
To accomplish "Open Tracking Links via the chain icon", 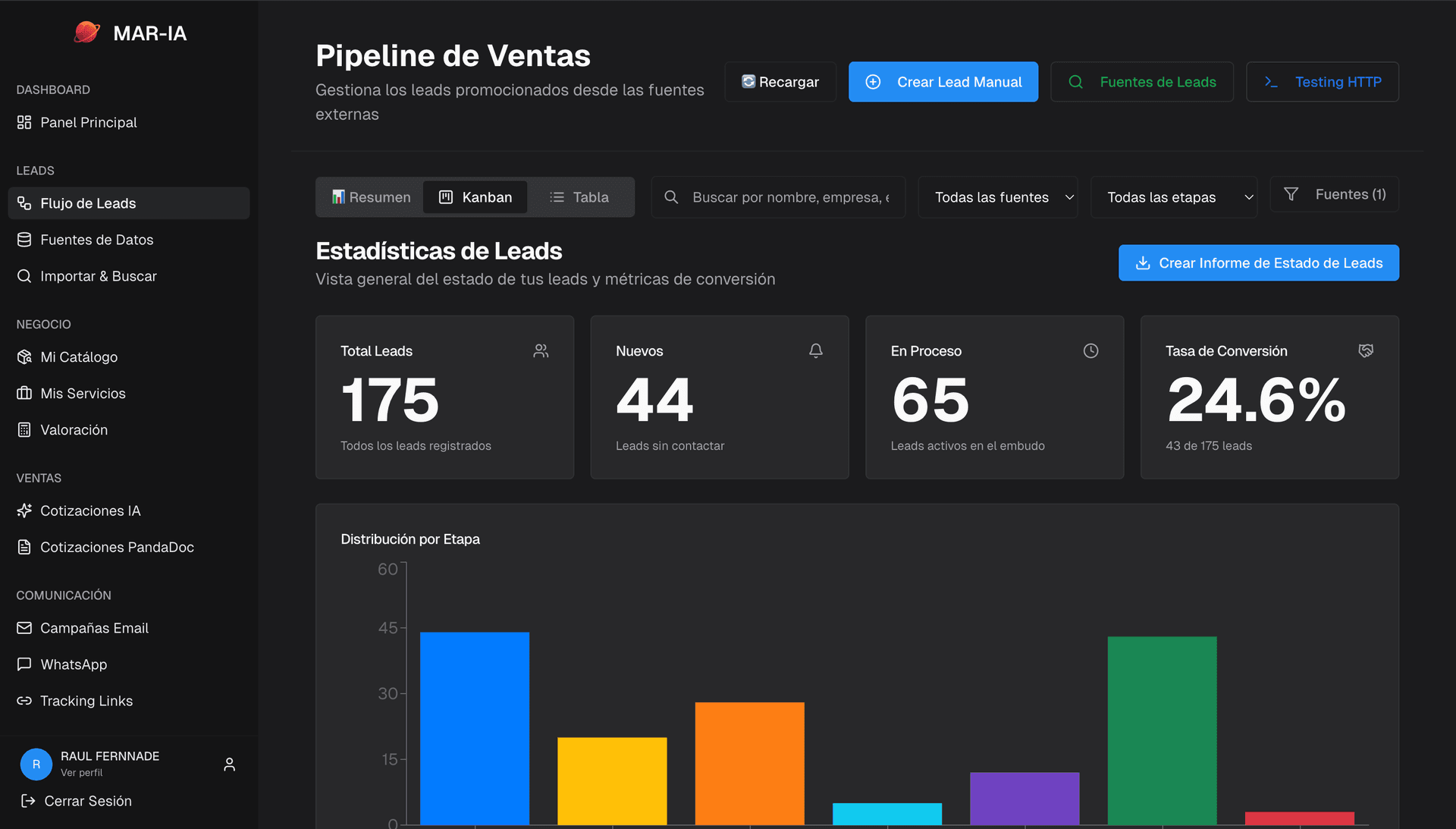I will [x=25, y=700].
